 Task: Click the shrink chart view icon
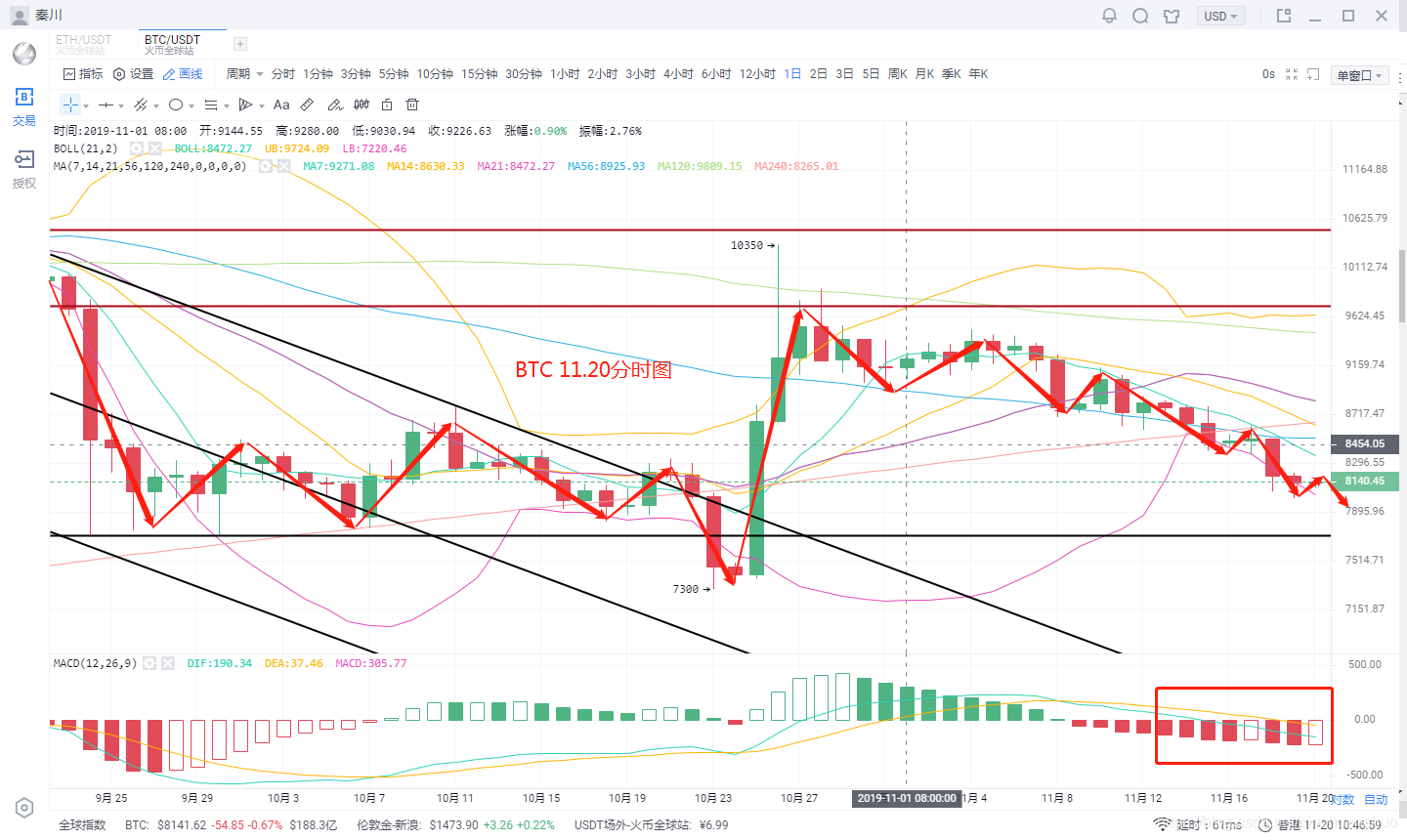1292,74
